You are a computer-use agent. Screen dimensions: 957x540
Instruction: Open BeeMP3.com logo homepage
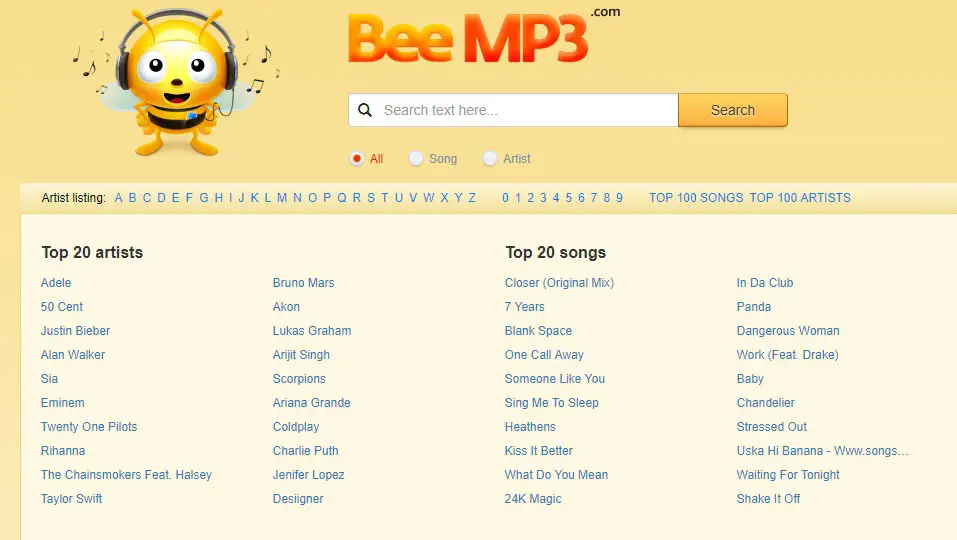click(x=483, y=35)
